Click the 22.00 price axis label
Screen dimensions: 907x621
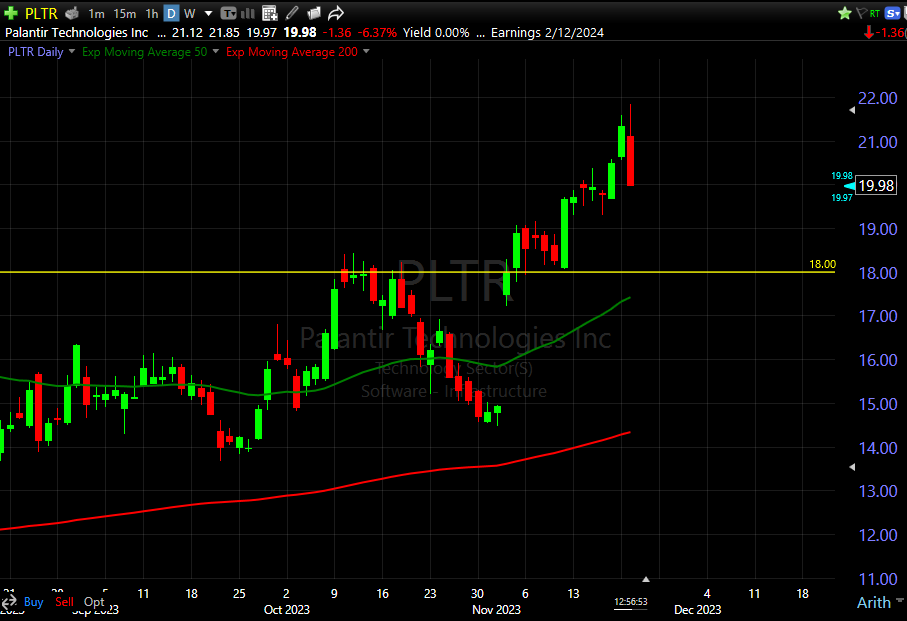877,98
